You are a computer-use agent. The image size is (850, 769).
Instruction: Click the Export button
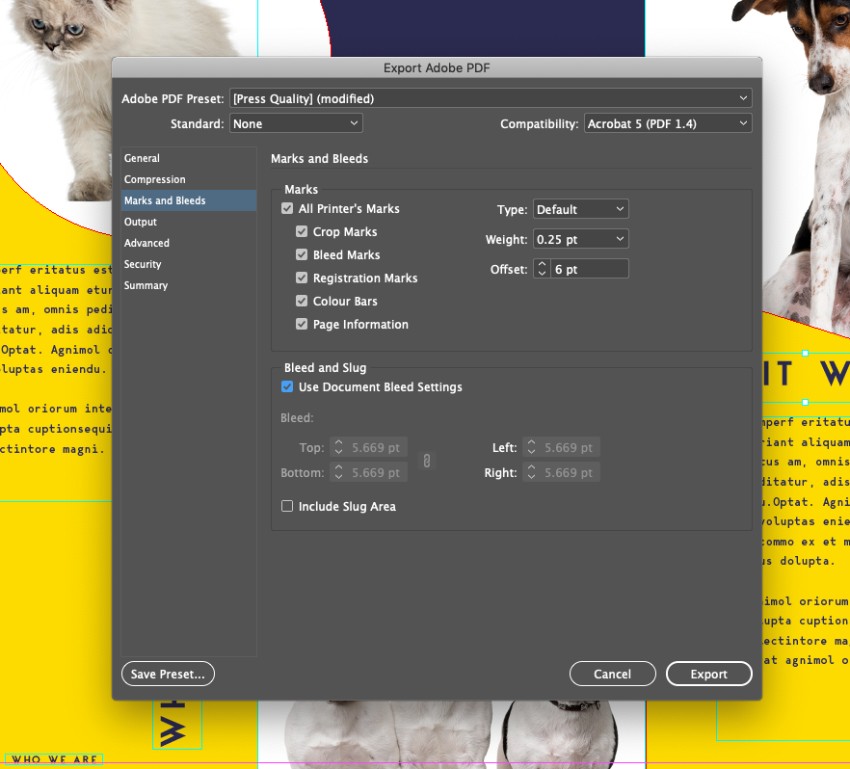click(x=709, y=674)
